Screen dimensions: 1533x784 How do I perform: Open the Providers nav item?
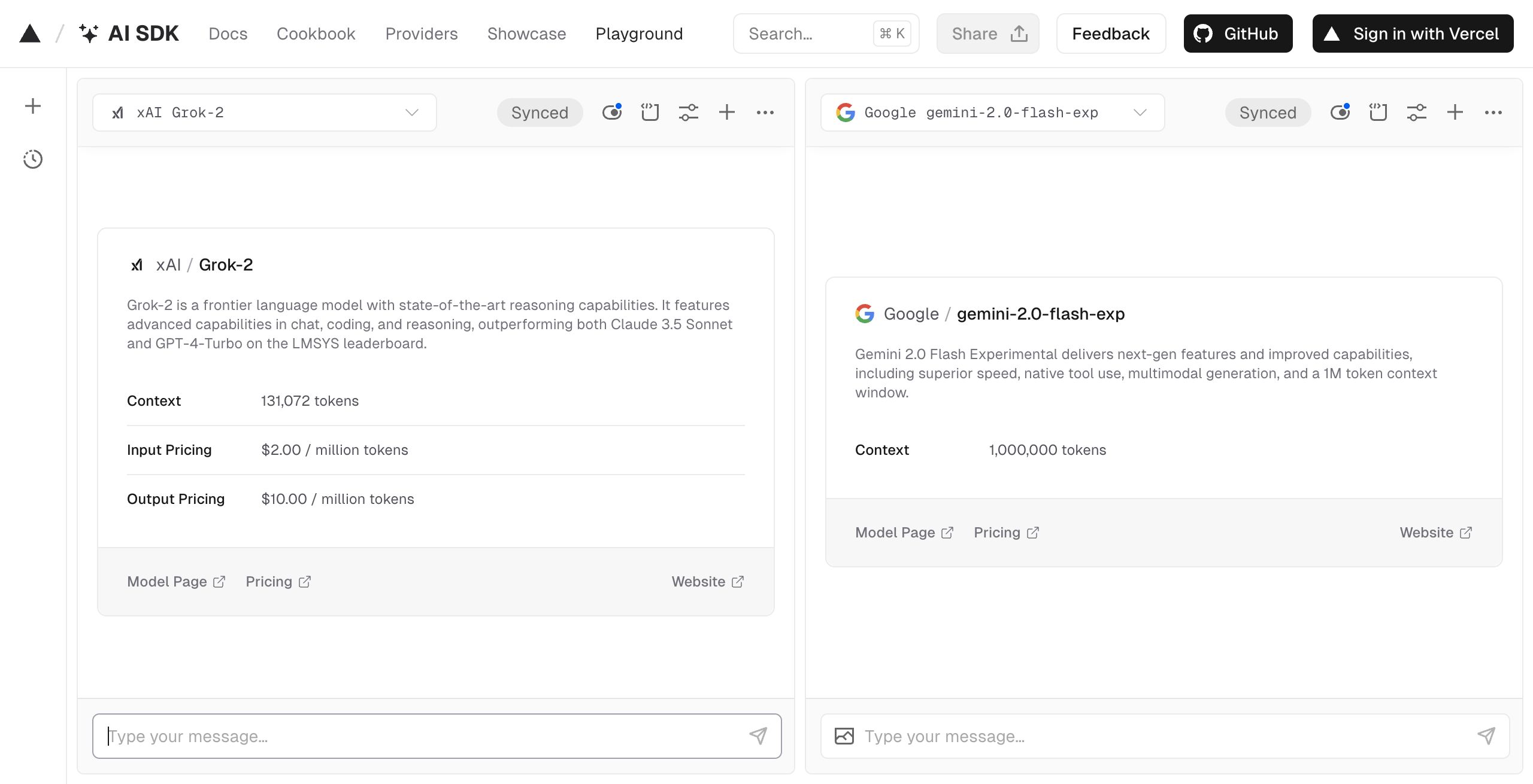point(421,34)
